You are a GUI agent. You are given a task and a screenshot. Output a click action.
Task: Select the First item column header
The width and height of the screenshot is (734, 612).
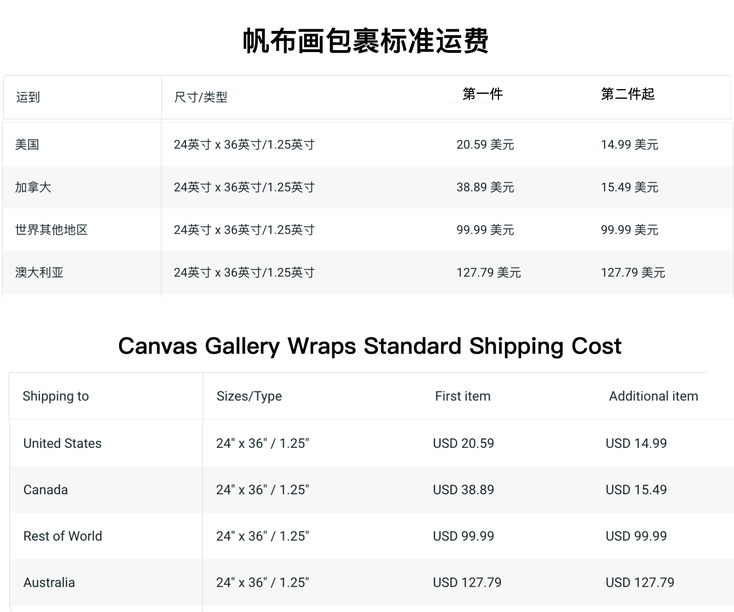pos(462,396)
